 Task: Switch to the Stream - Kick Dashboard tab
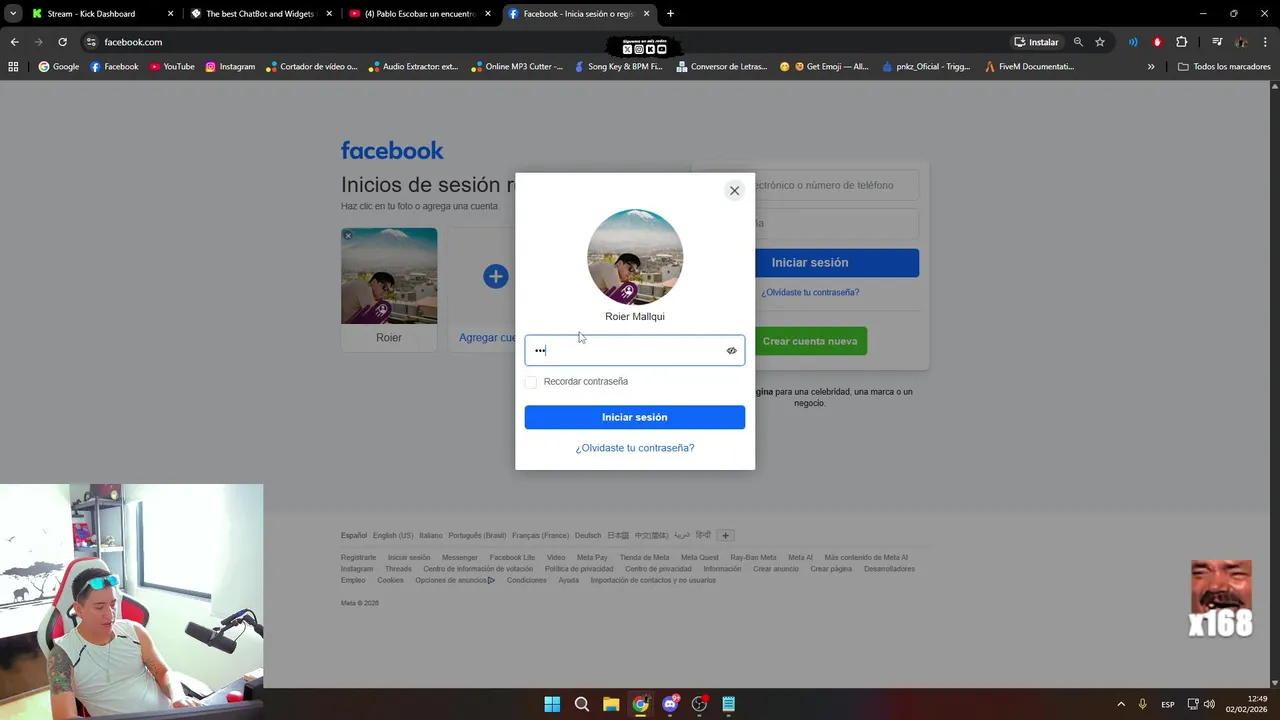tap(103, 14)
